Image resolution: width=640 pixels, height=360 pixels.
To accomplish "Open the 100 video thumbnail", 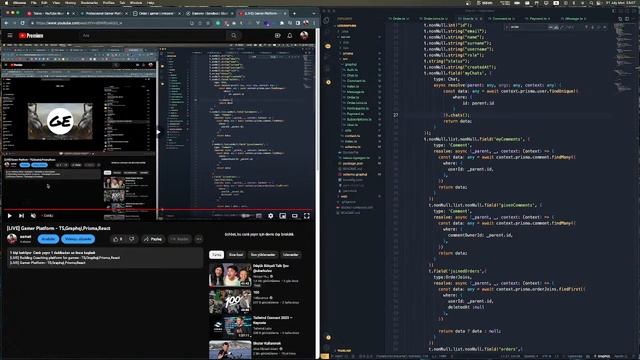I will [x=230, y=302].
